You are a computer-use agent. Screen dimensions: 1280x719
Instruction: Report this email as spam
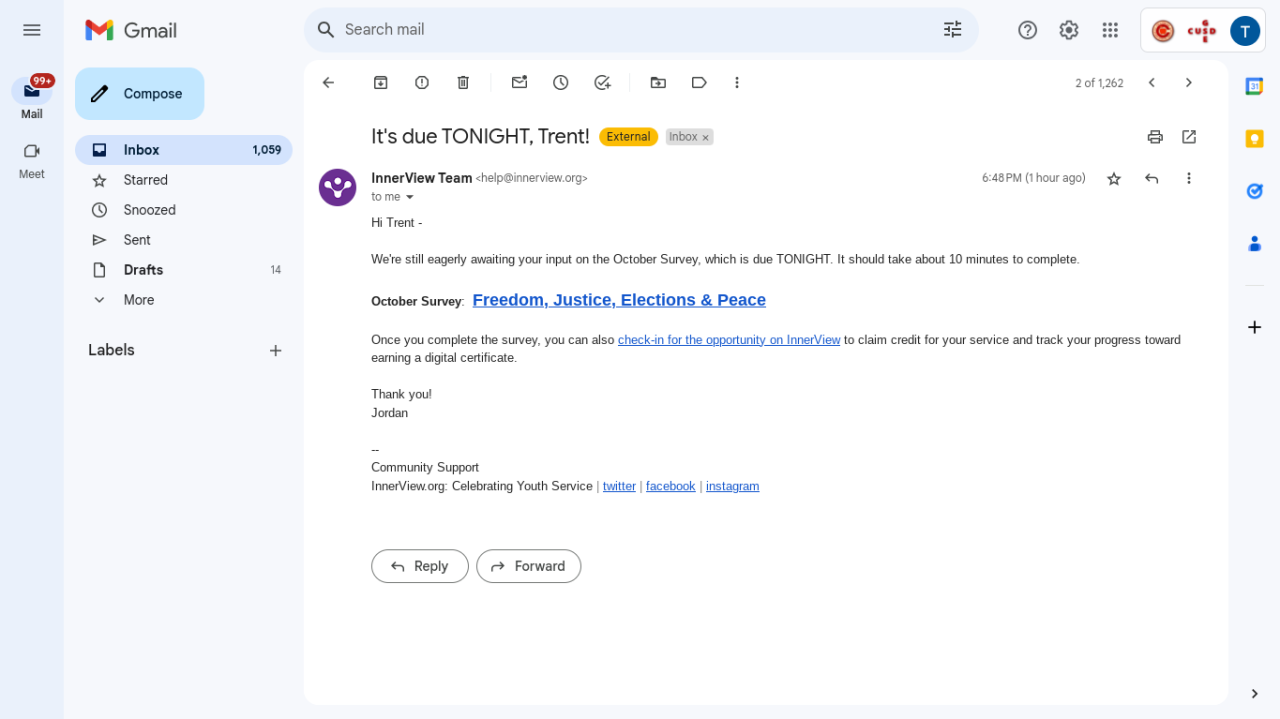click(x=422, y=83)
